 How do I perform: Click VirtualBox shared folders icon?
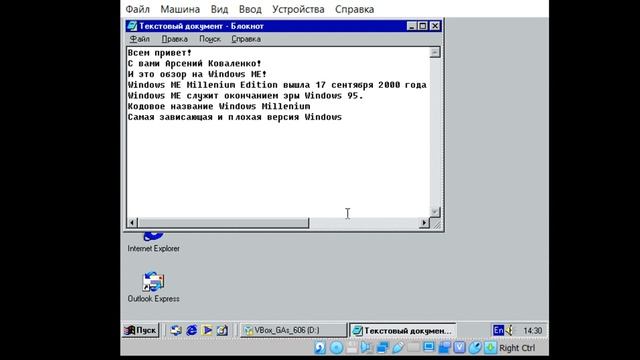click(x=413, y=348)
